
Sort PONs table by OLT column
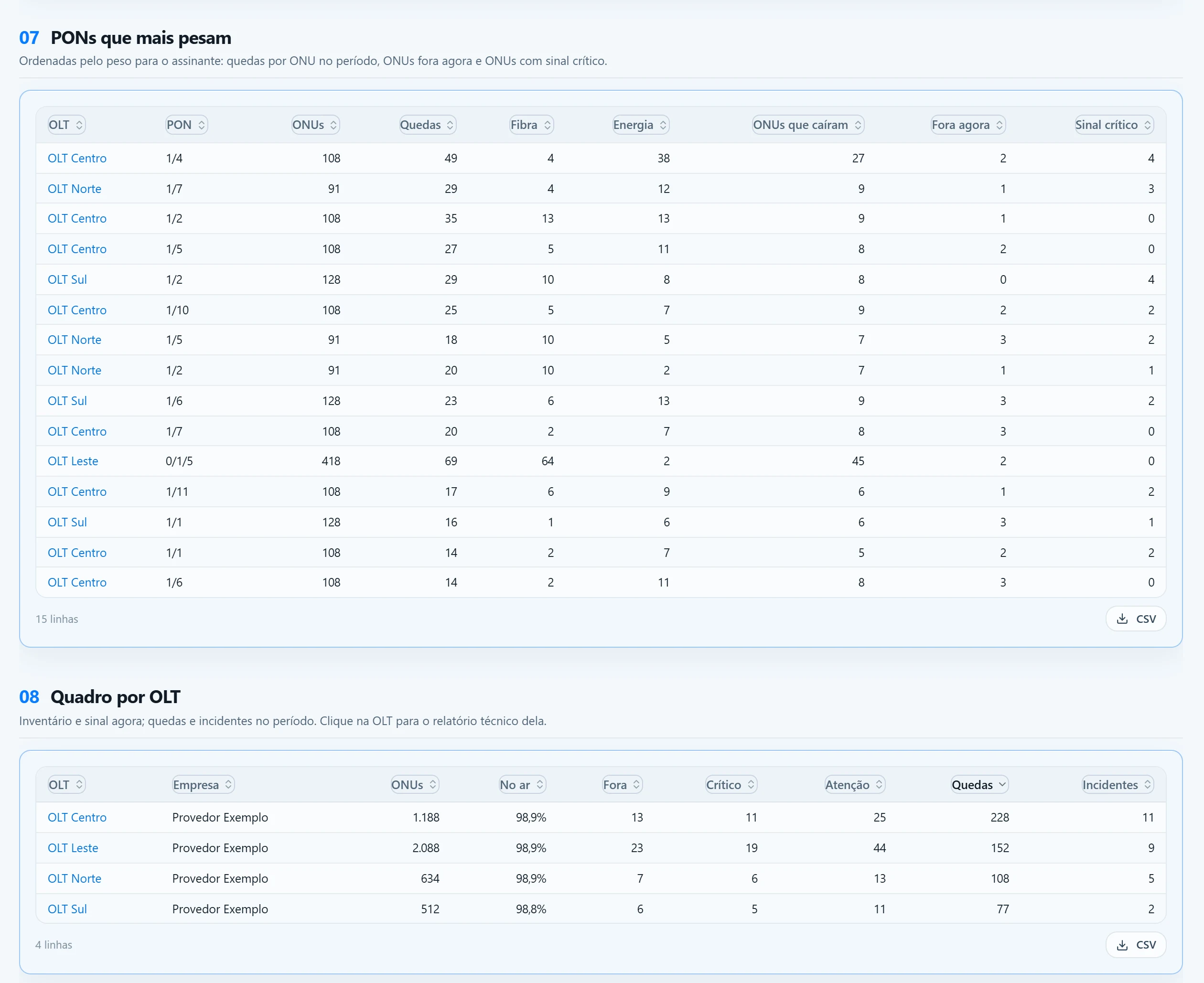coord(67,125)
